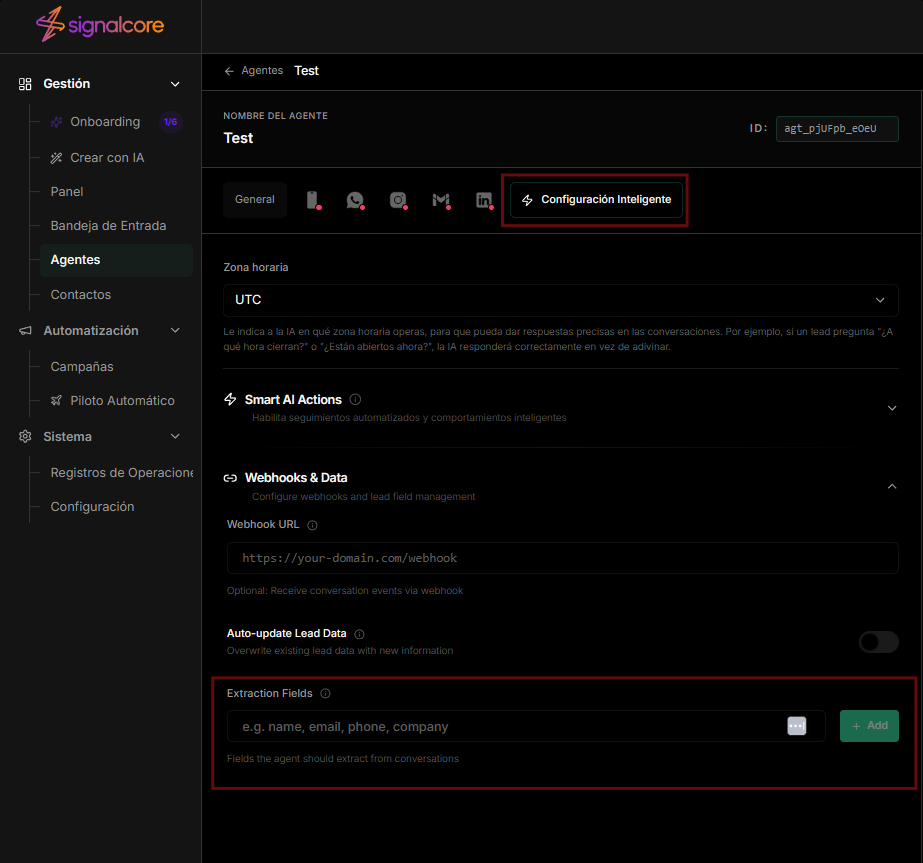Click the Crear con IA wand icon
Image resolution: width=923 pixels, height=863 pixels.
pos(57,158)
